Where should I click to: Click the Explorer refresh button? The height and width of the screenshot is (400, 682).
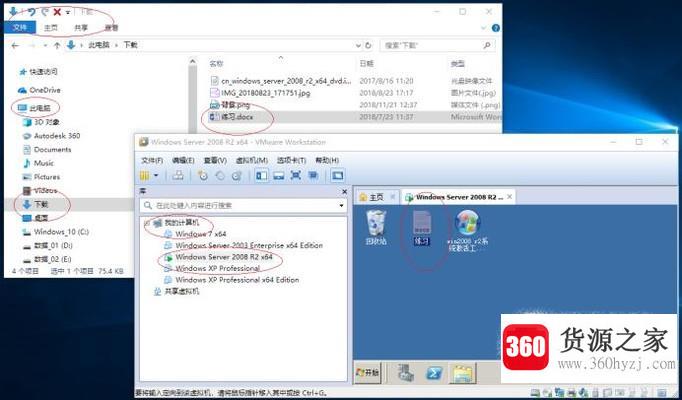[x=369, y=45]
